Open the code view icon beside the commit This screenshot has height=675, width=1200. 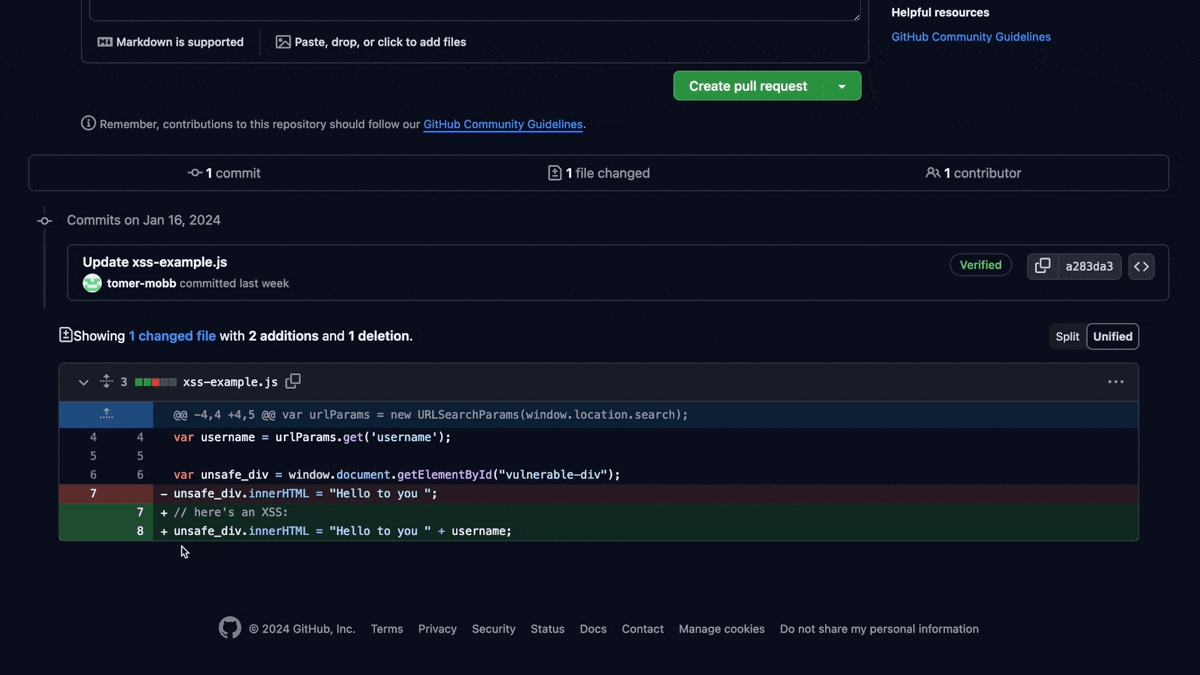pos(1141,265)
